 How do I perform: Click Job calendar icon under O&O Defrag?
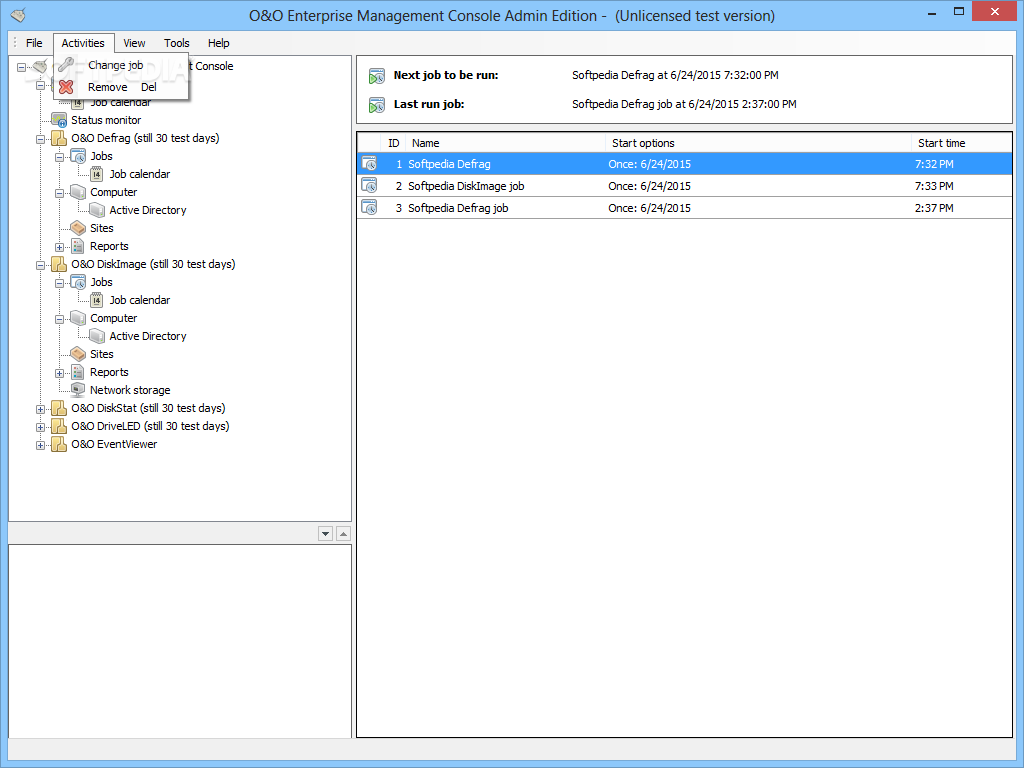pyautogui.click(x=97, y=174)
